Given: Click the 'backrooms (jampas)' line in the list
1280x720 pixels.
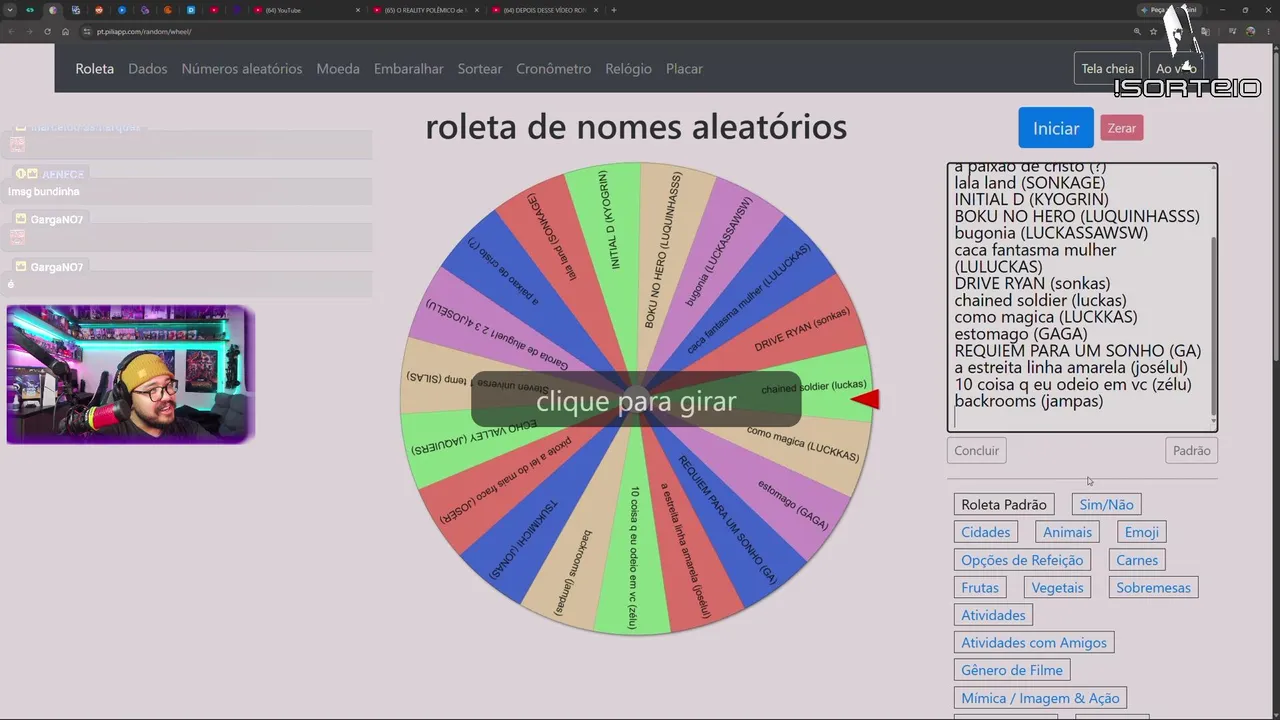Looking at the screenshot, I should pos(1029,401).
